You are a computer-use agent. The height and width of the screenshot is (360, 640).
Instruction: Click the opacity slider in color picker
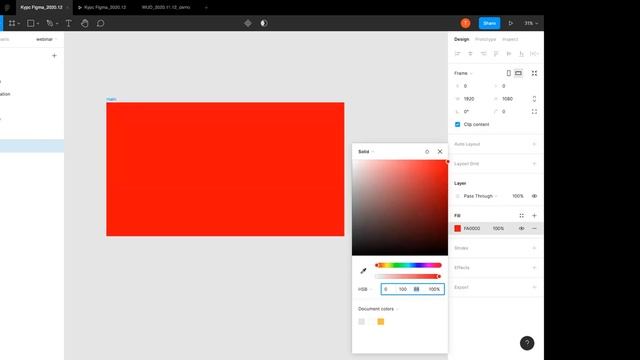coord(408,276)
